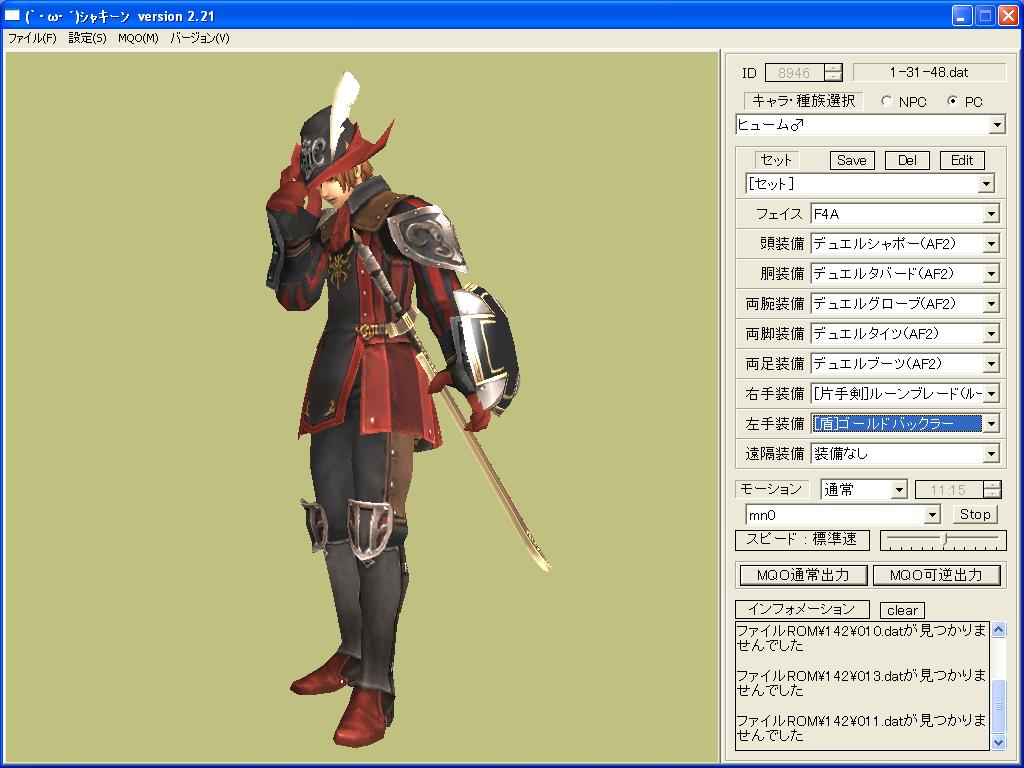
Task: Click the Del set button
Action: 907,160
